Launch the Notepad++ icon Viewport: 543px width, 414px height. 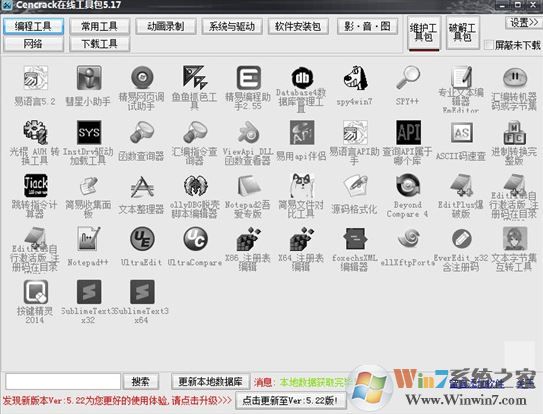tap(89, 239)
